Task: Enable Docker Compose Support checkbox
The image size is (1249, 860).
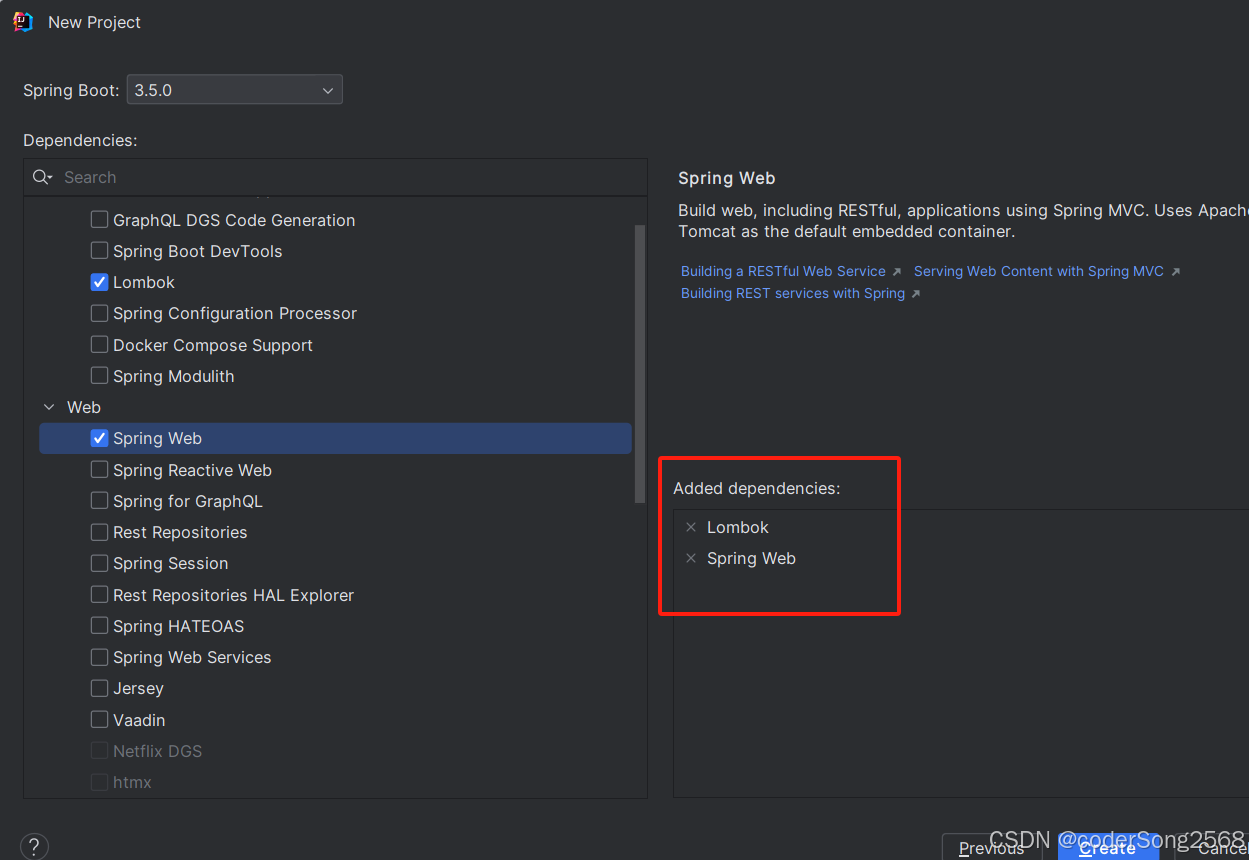Action: pos(99,345)
